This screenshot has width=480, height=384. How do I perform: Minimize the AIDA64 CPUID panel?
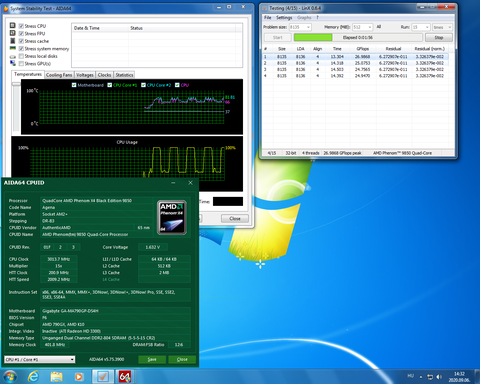pyautogui.click(x=173, y=183)
